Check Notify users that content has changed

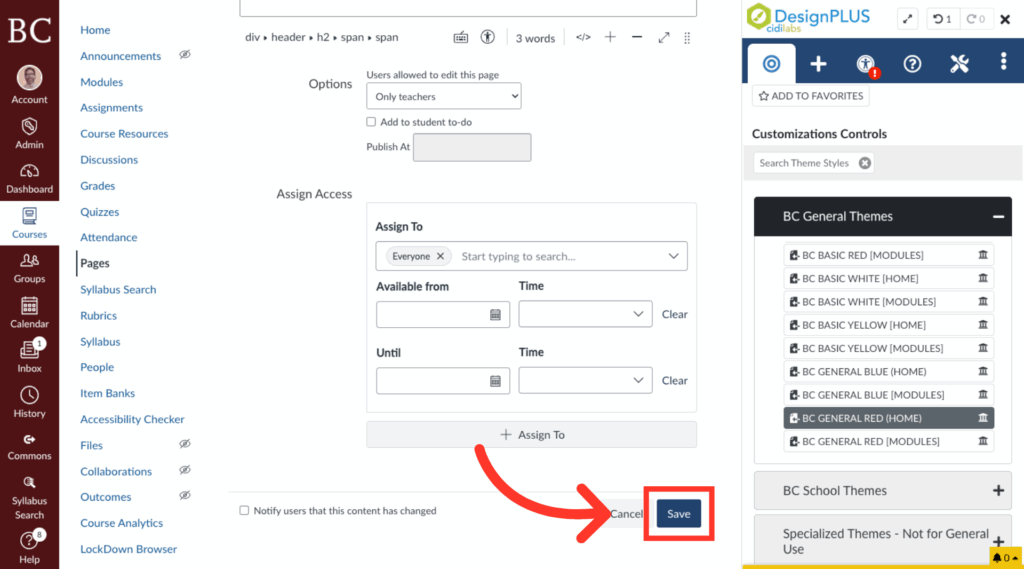(244, 510)
